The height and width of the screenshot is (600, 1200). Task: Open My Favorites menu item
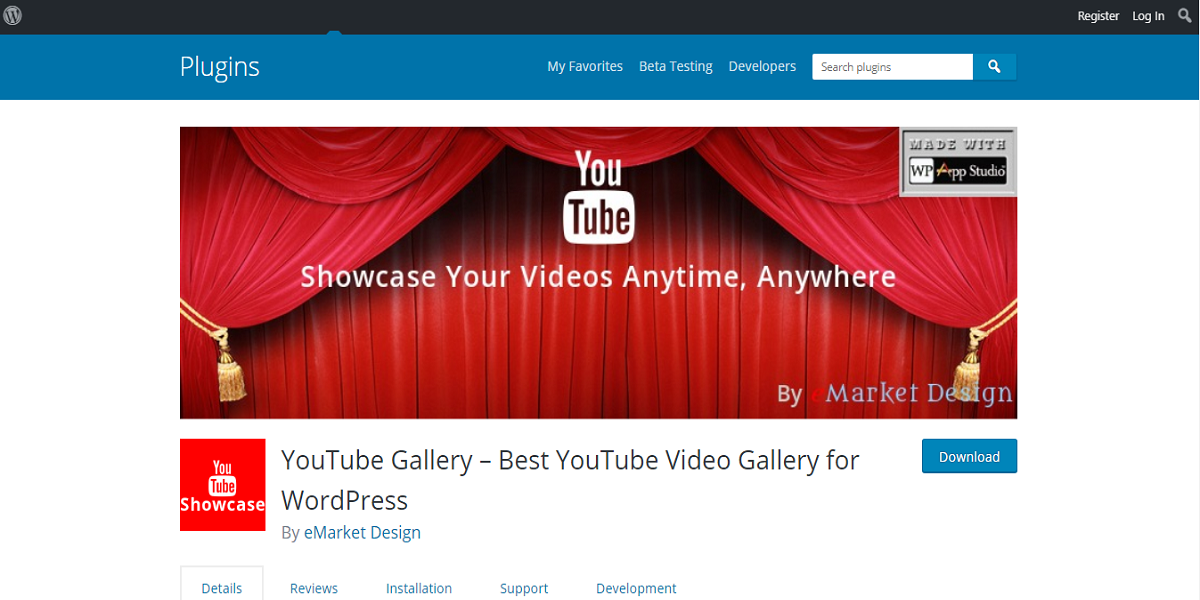pos(585,67)
